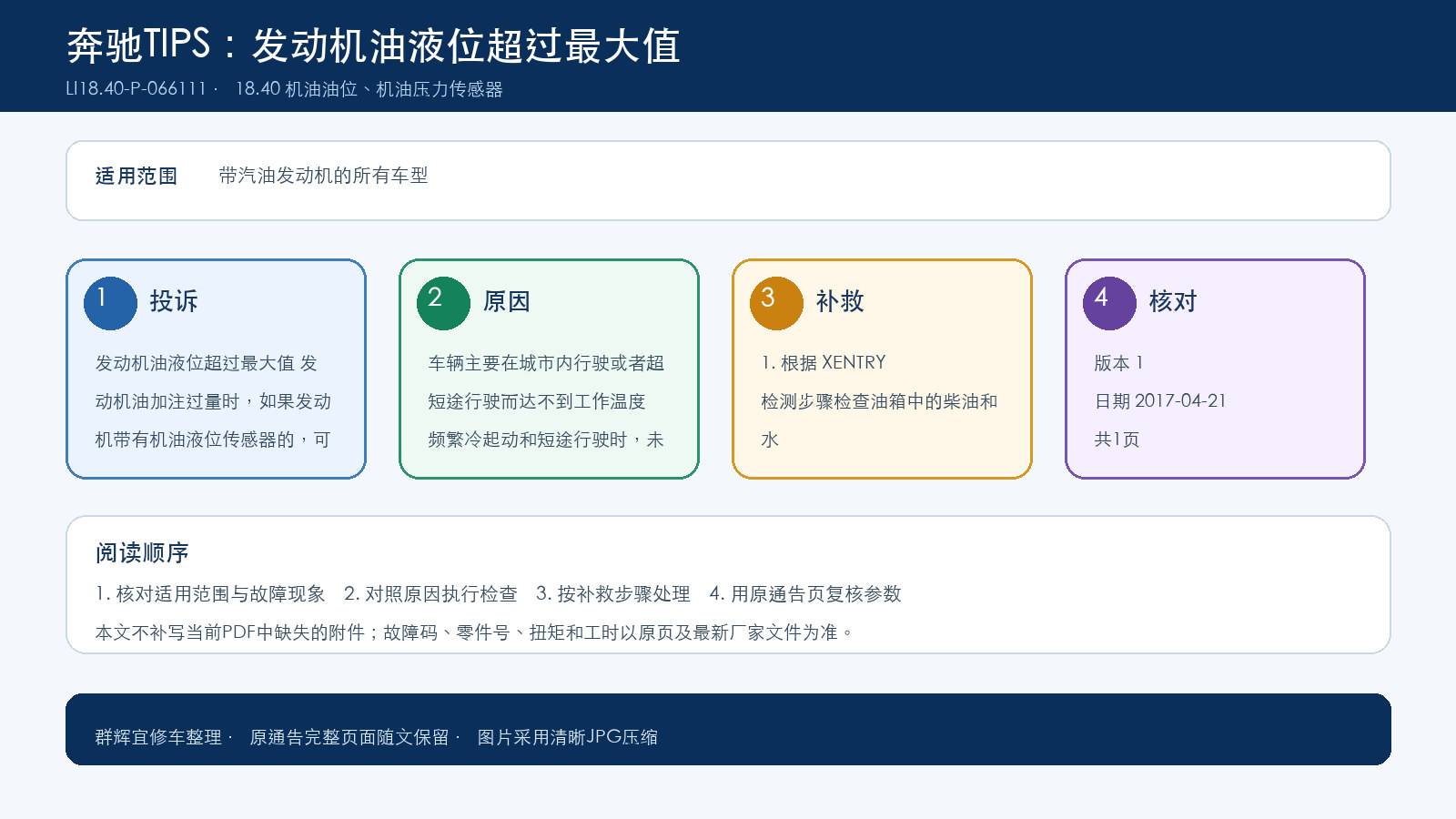Click step 2. 对照原因执行检查
The height and width of the screenshot is (819, 1456).
pyautogui.click(x=430, y=594)
